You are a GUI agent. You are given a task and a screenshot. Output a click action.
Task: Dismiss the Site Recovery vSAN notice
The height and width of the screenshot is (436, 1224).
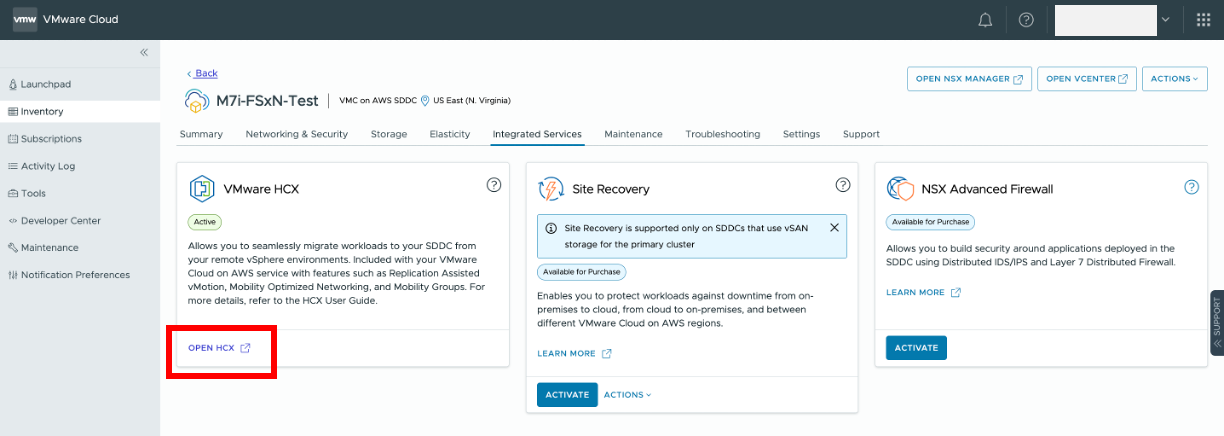point(834,228)
